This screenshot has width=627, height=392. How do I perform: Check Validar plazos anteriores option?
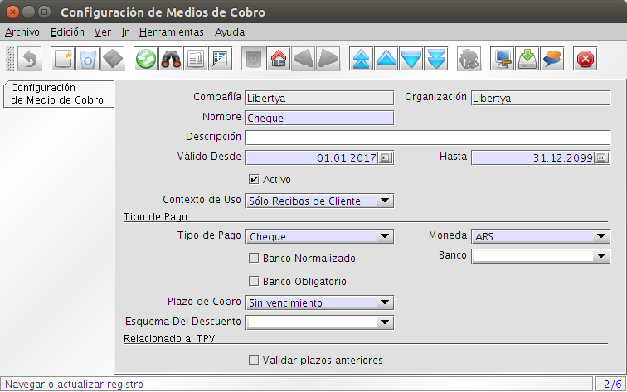click(x=254, y=360)
